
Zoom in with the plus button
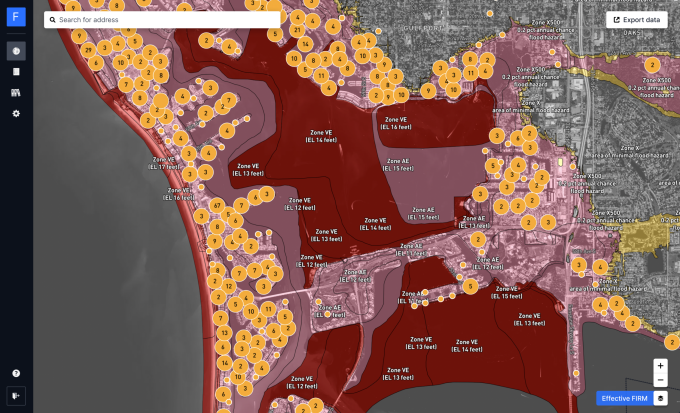pos(660,366)
